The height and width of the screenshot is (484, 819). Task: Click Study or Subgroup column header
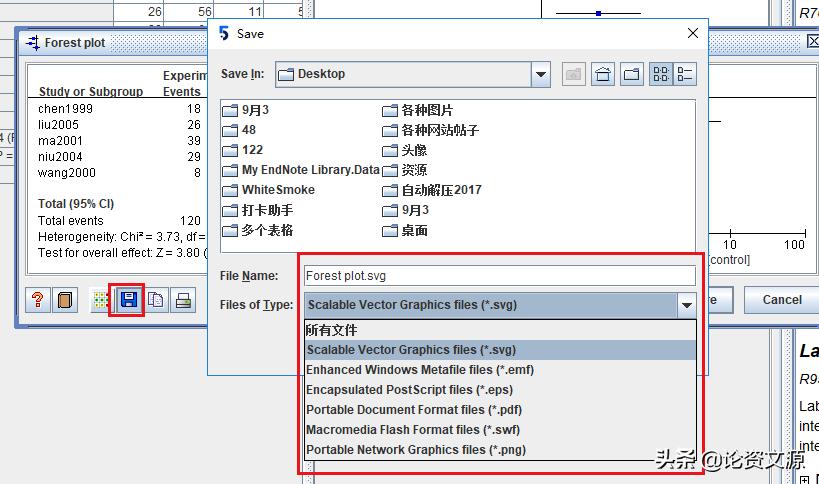[x=91, y=92]
